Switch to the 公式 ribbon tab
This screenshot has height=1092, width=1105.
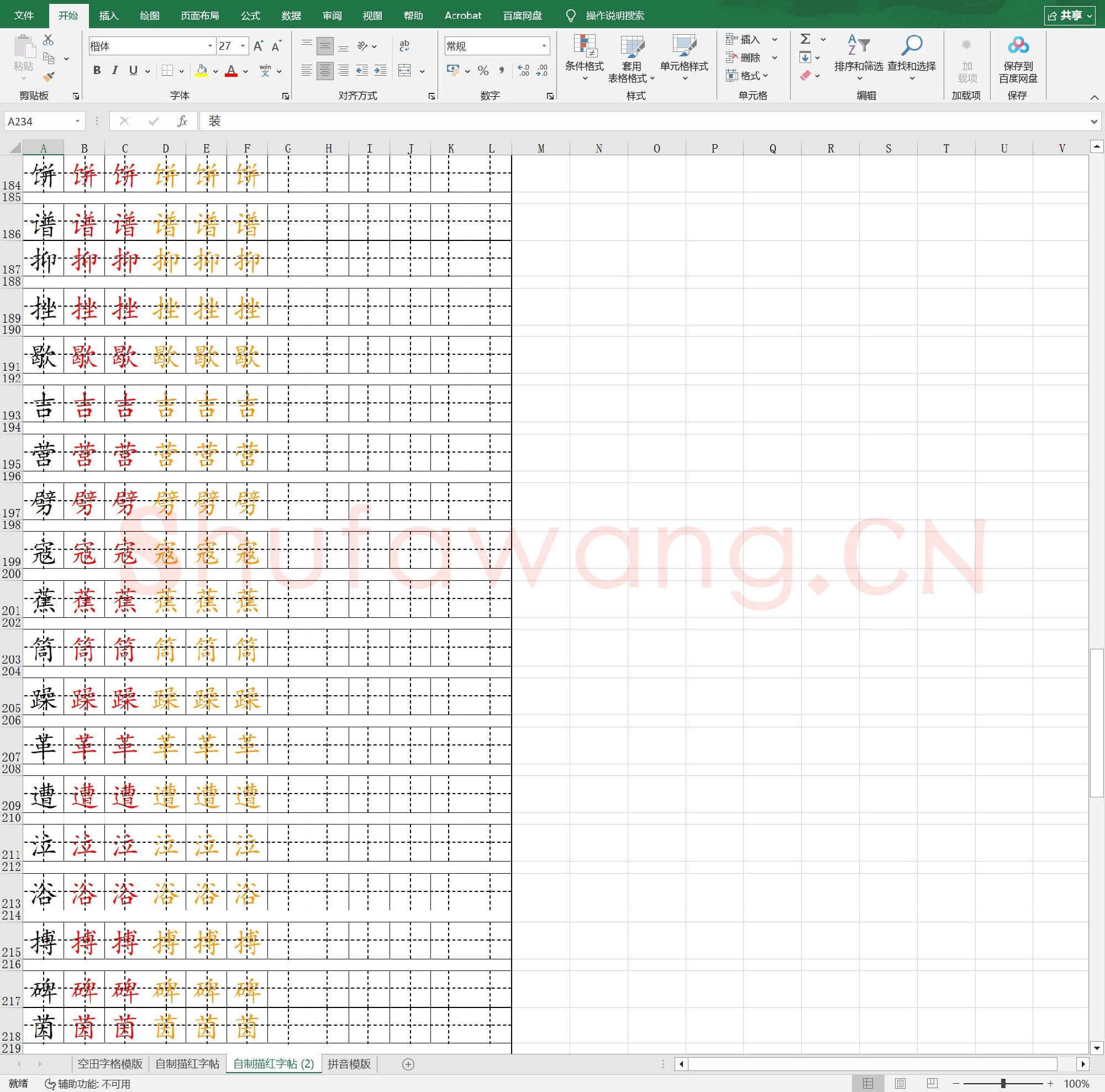coord(249,15)
